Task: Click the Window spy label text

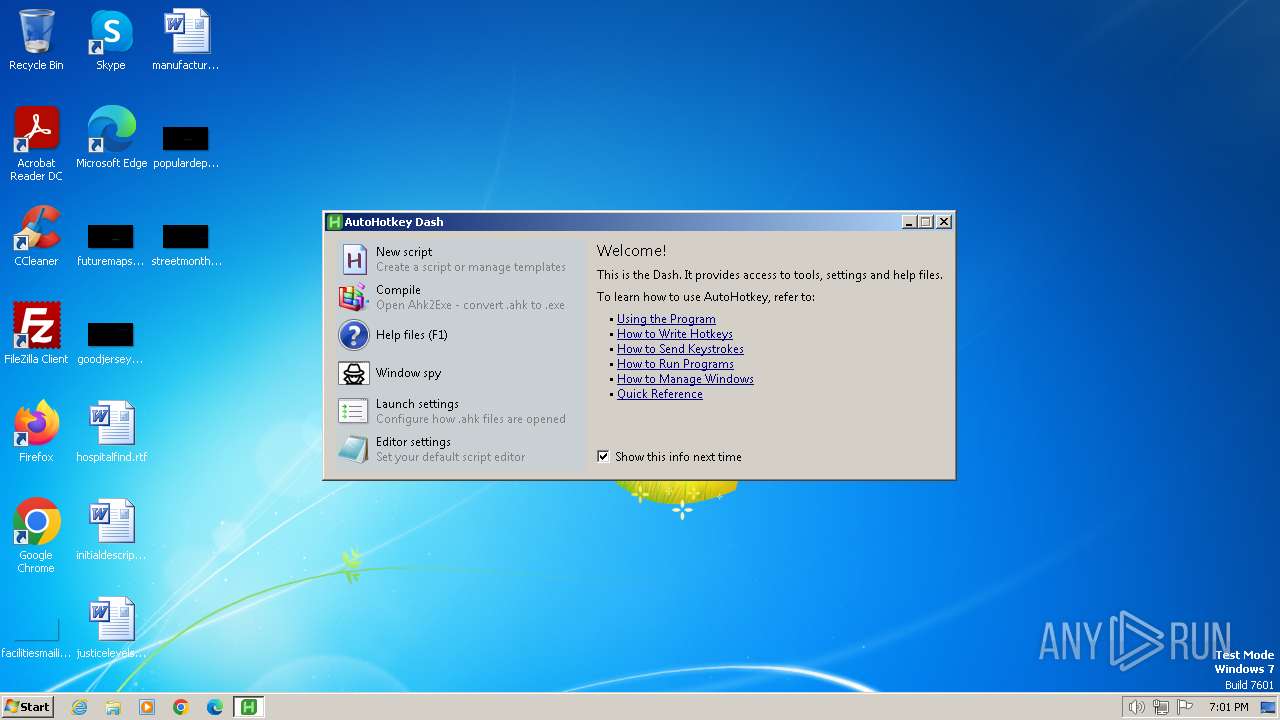Action: (x=408, y=373)
